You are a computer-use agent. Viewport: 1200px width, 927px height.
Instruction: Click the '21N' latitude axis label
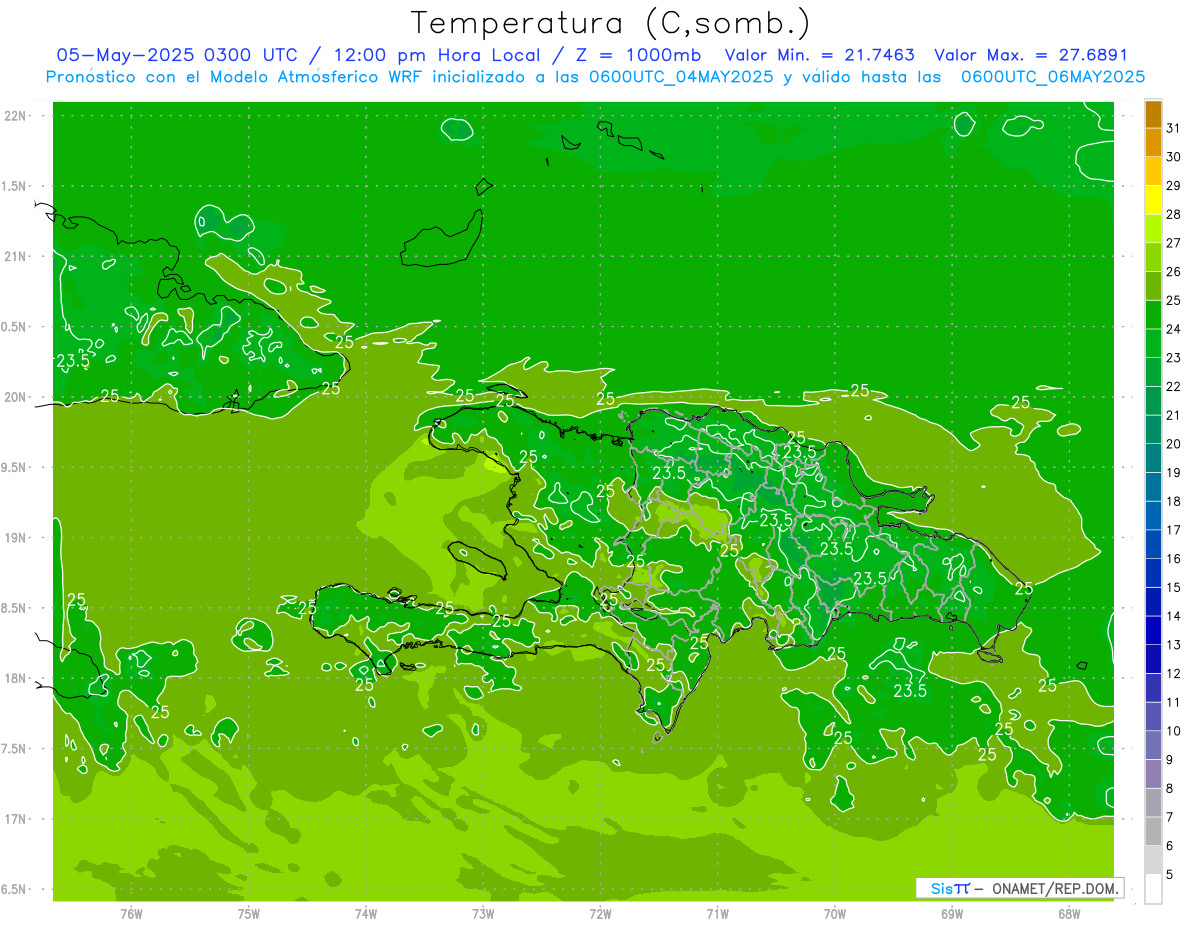point(15,256)
